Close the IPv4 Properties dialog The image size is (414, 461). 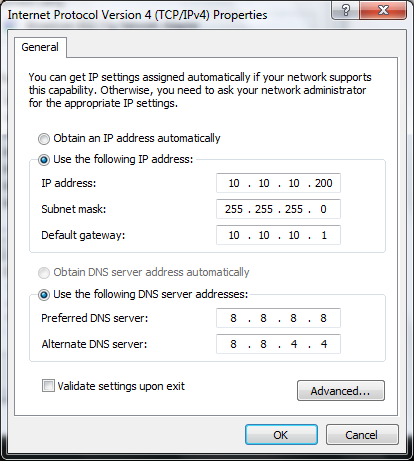coord(383,10)
